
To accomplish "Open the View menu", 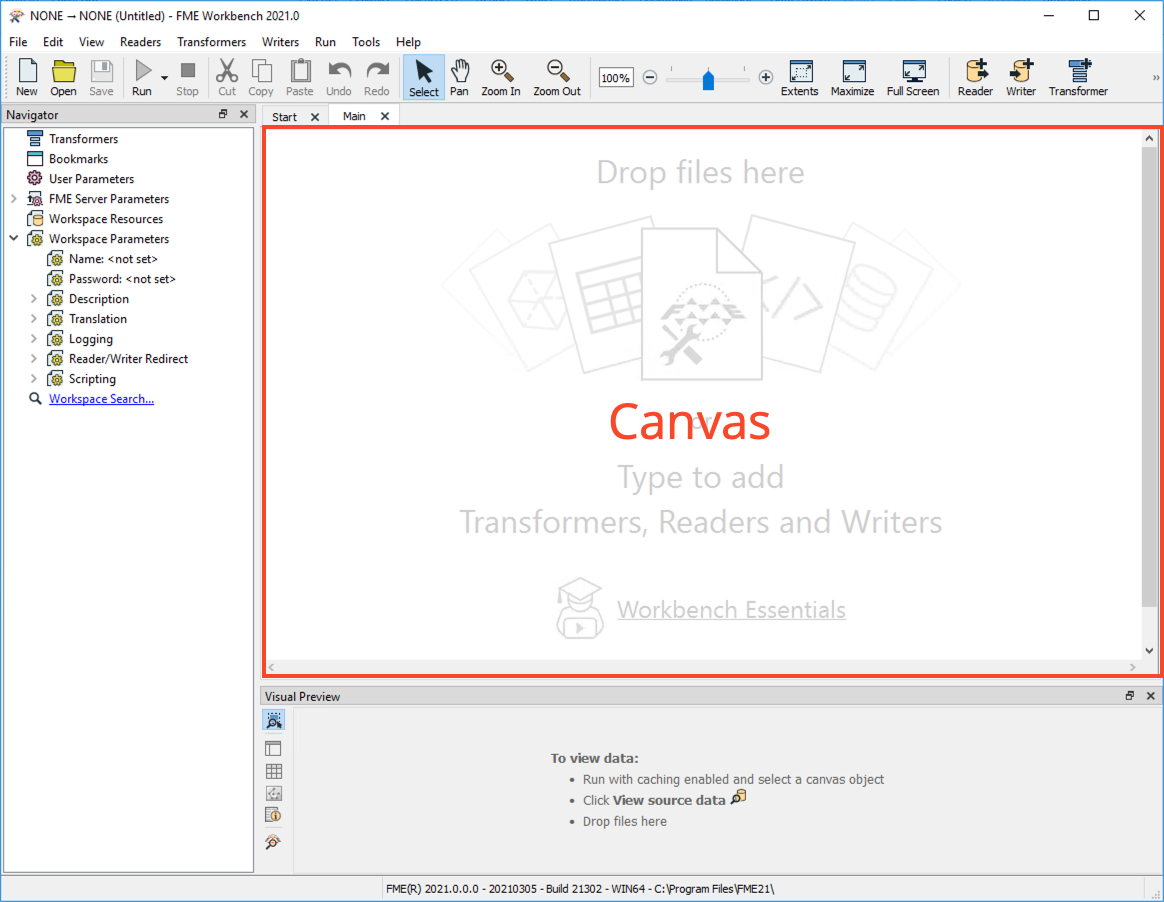I will point(91,42).
